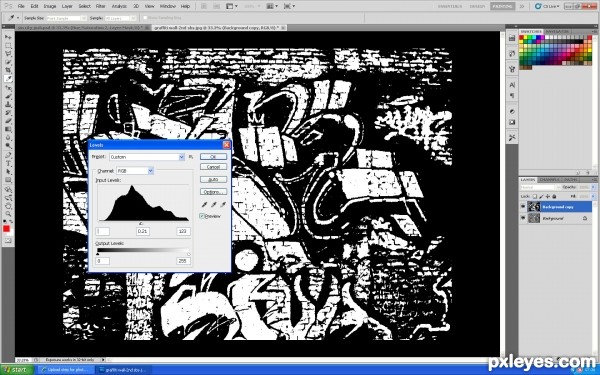
Task: Click the input midtone gray slider
Action: (141, 223)
